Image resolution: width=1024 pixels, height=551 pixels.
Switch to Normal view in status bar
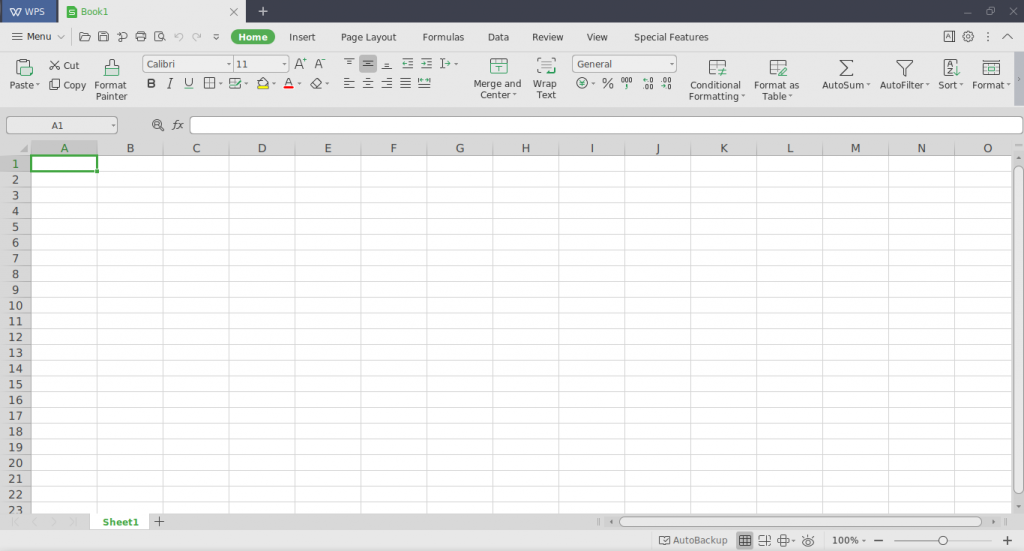click(x=744, y=541)
